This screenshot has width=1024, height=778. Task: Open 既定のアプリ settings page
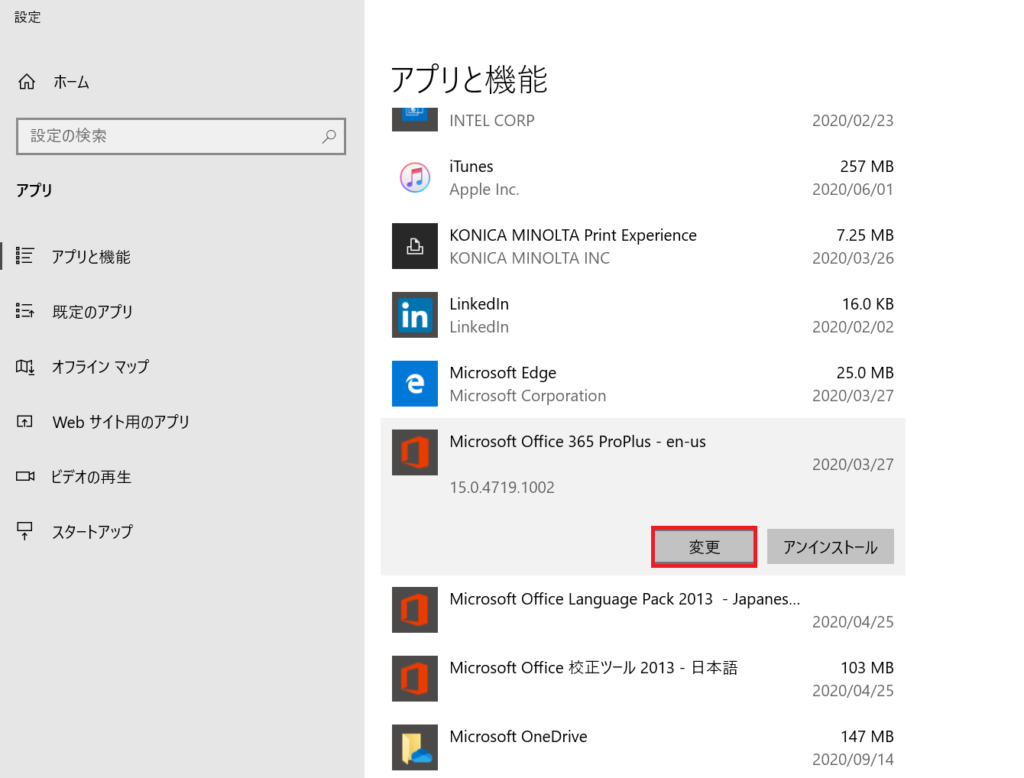(x=92, y=312)
